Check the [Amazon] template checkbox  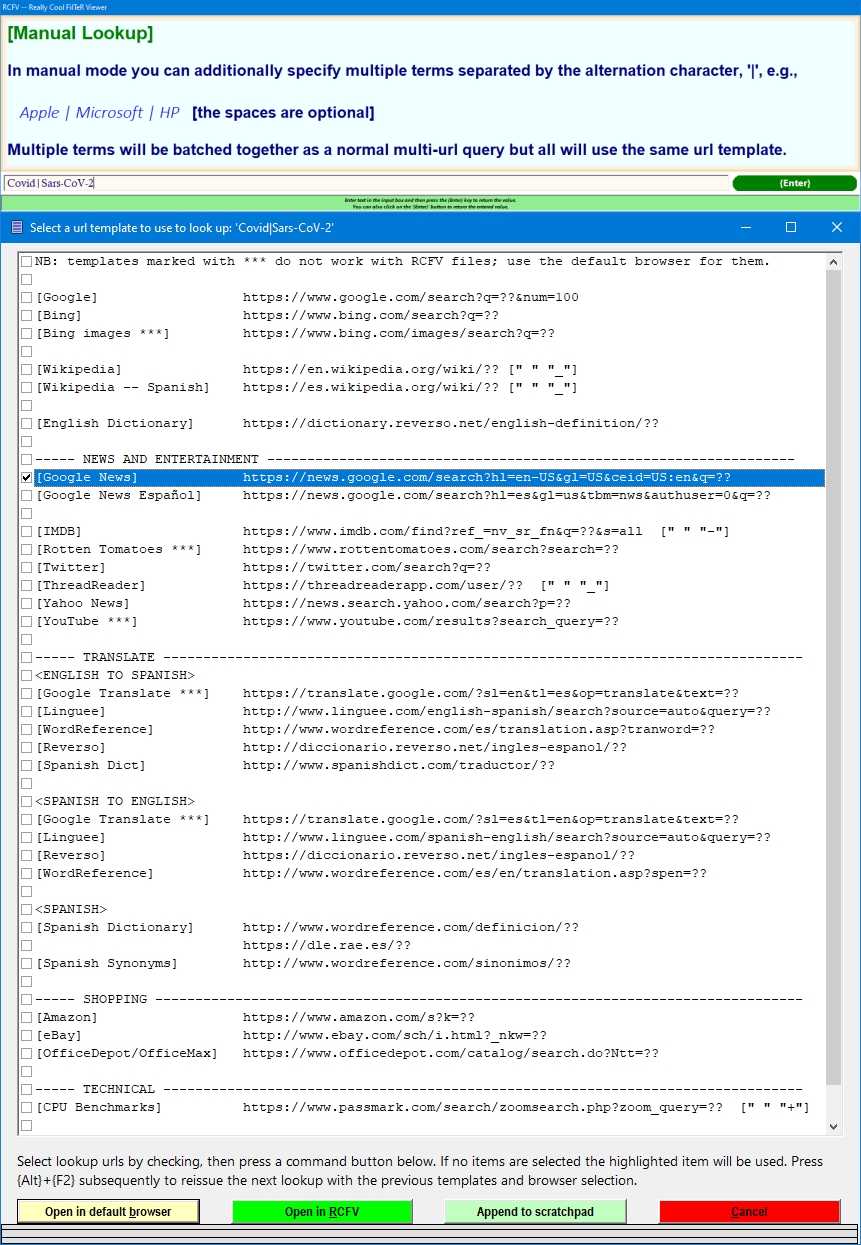point(26,1017)
